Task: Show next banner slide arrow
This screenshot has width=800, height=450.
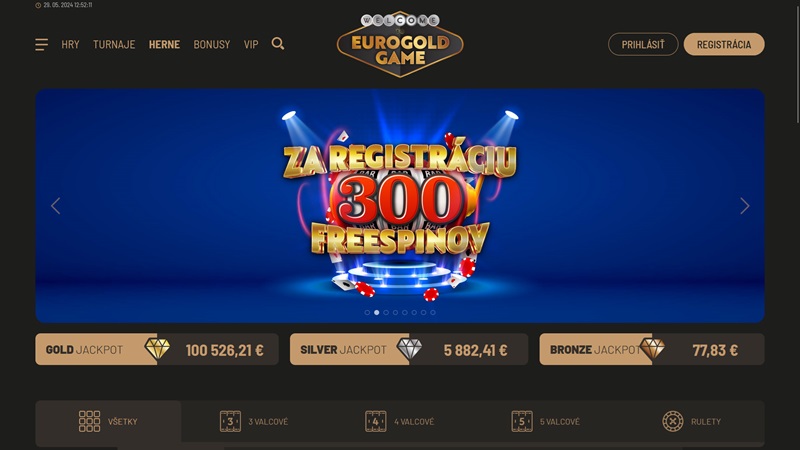Action: [x=744, y=206]
